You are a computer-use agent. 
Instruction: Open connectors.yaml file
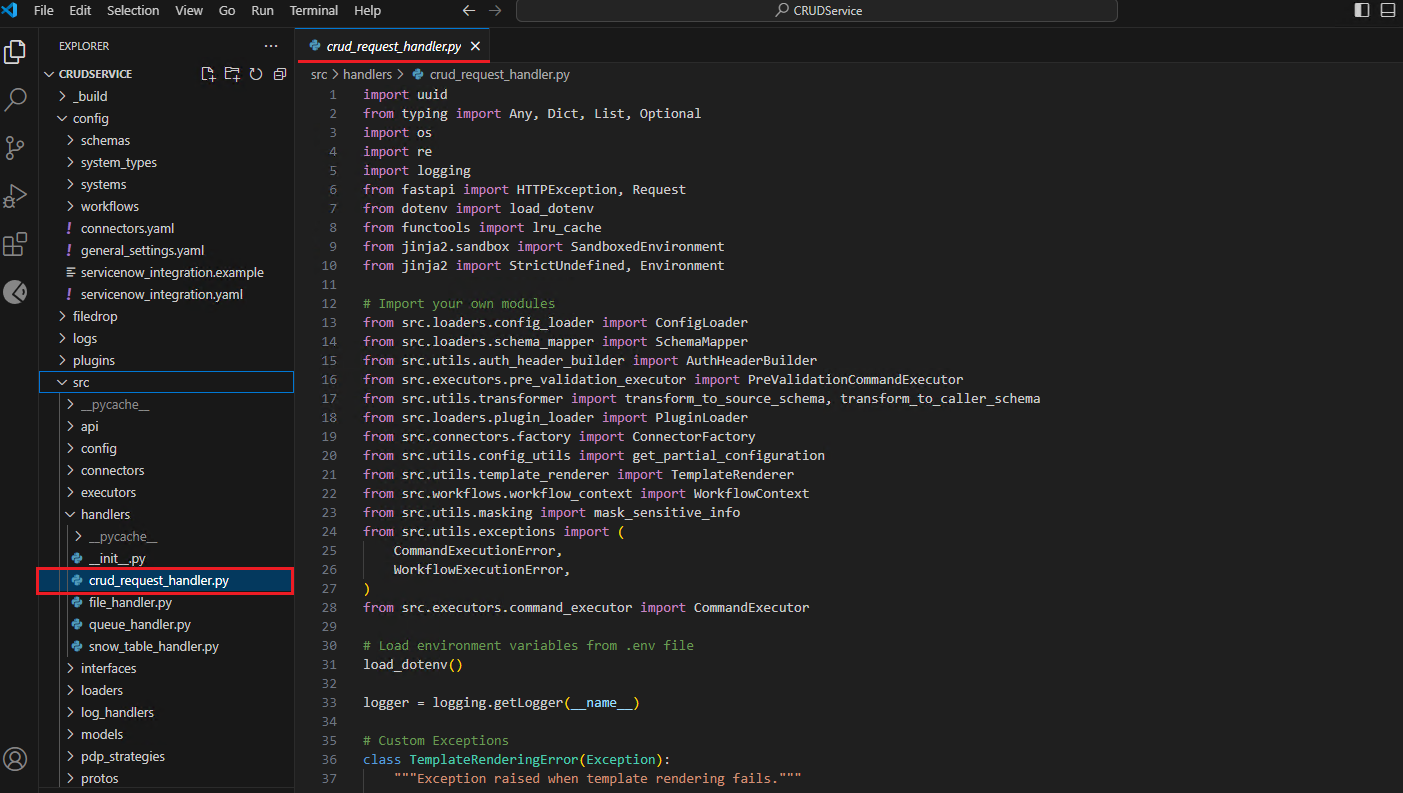(x=166, y=228)
